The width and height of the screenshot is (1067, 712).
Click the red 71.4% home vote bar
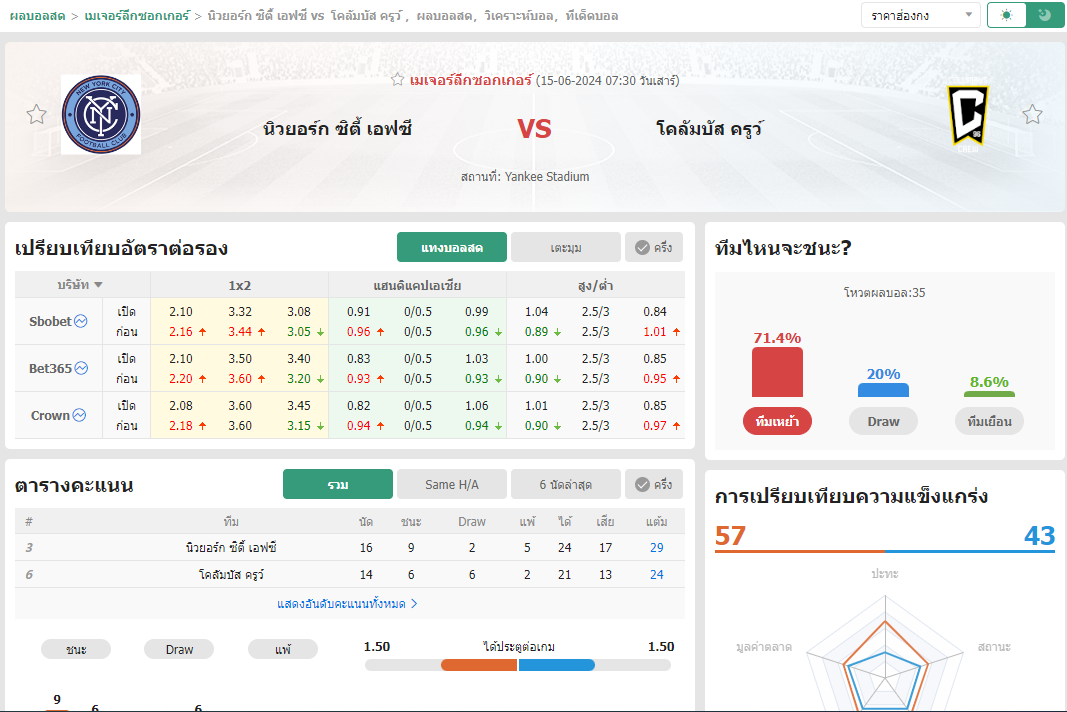click(x=777, y=372)
